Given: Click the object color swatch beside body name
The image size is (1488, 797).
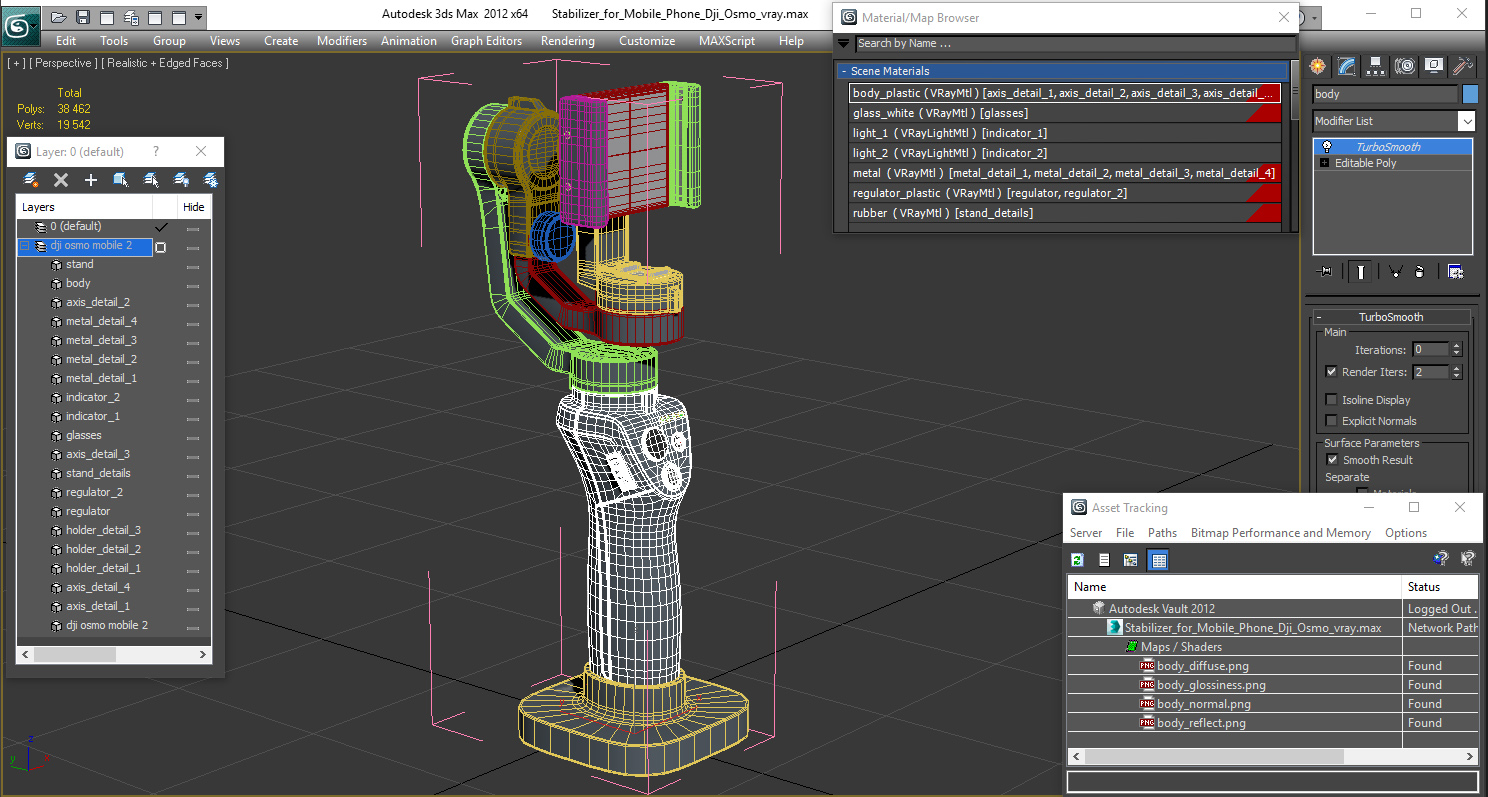Looking at the screenshot, I should click(1469, 94).
